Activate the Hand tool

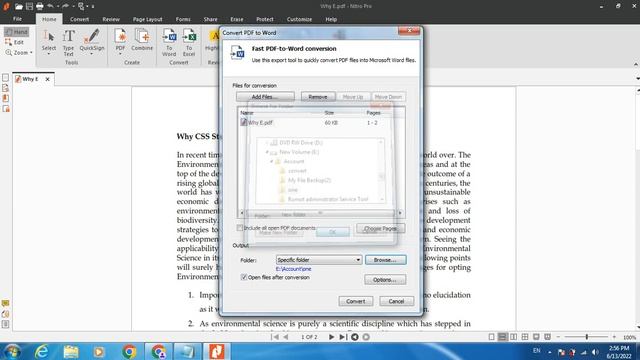pos(16,32)
